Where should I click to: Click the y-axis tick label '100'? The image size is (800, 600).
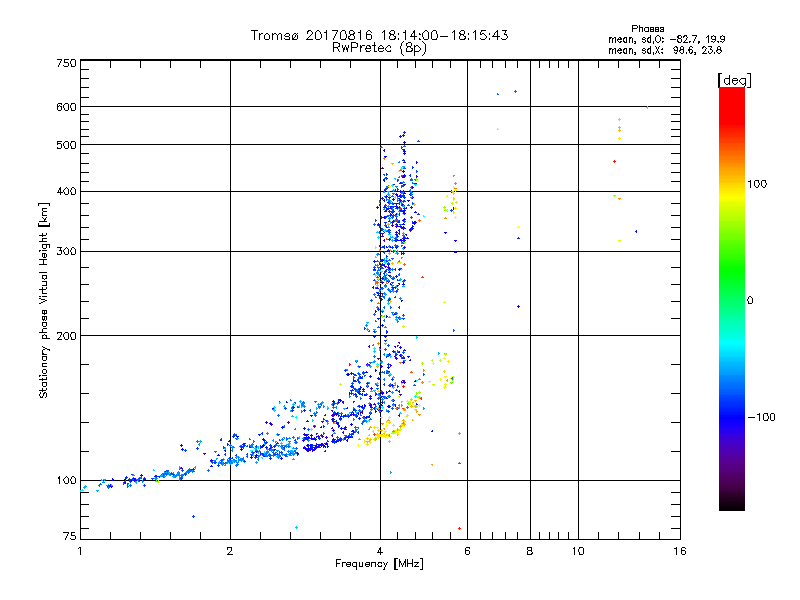pyautogui.click(x=67, y=481)
